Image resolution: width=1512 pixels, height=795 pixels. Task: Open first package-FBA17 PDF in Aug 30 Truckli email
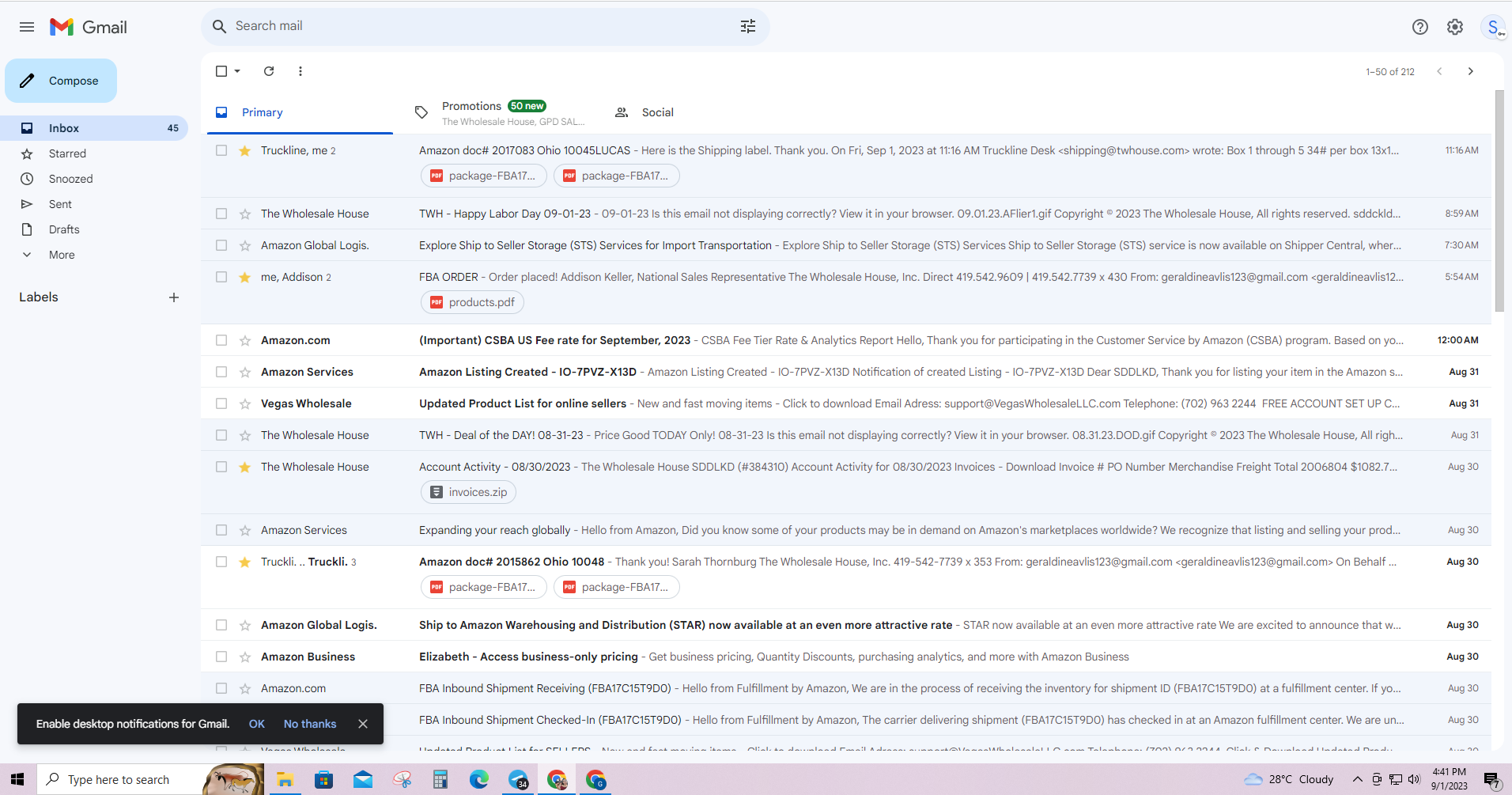click(x=483, y=587)
